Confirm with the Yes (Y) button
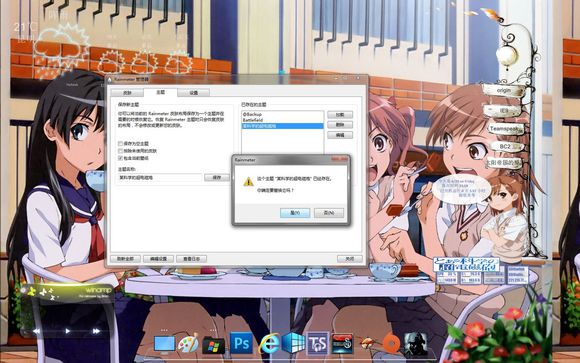Image resolution: width=580 pixels, height=363 pixels. tap(295, 213)
